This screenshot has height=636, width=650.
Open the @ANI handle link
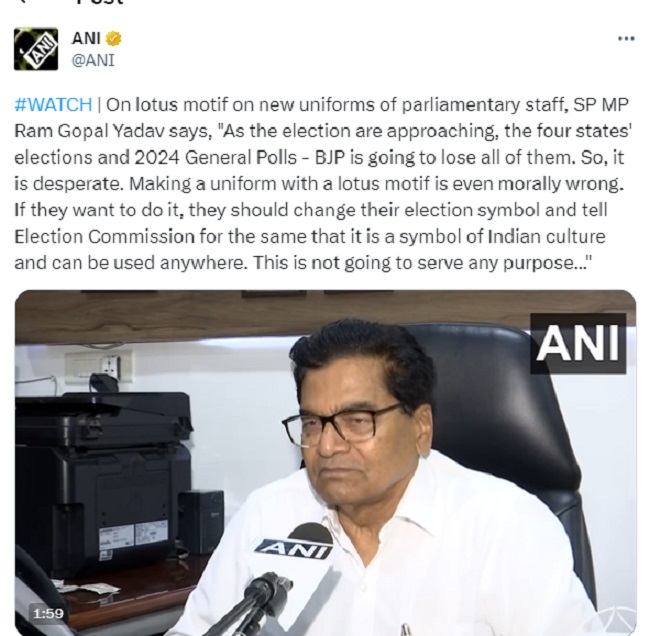[93, 59]
